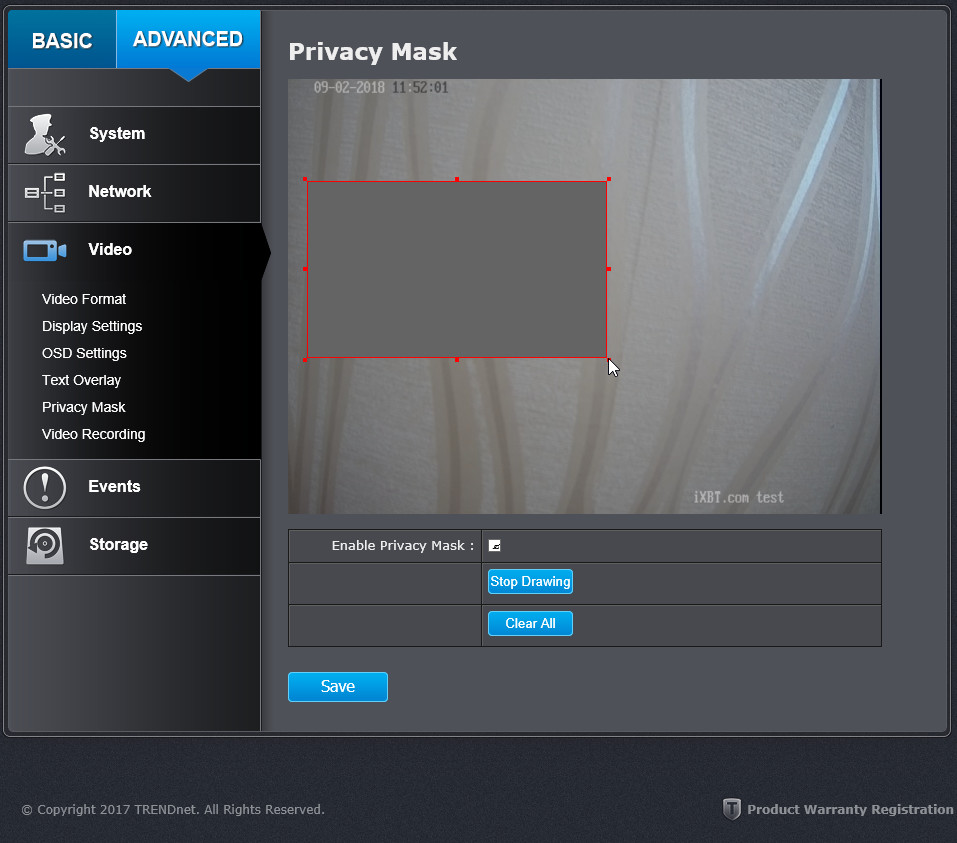The height and width of the screenshot is (843, 957).
Task: Go to Display Settings page
Action: [x=92, y=326]
